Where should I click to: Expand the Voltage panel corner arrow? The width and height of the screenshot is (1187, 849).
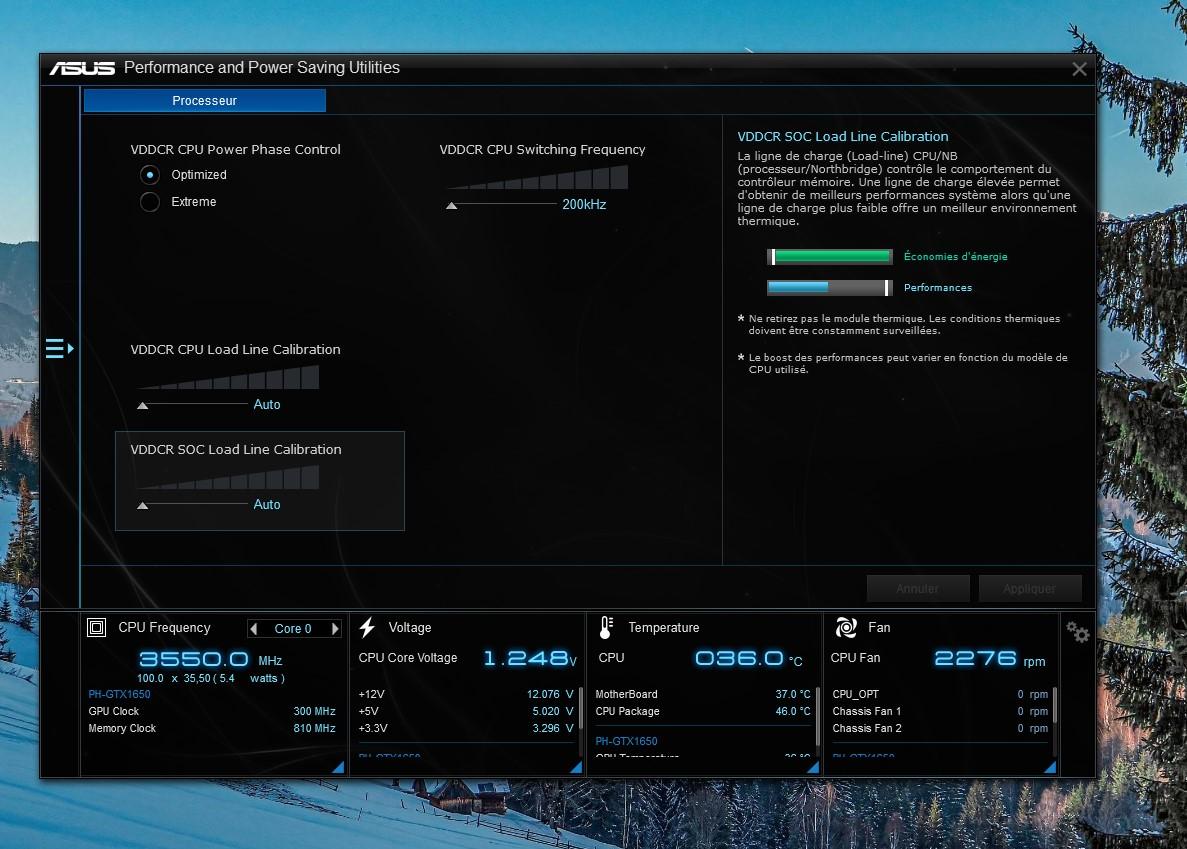(x=576, y=767)
